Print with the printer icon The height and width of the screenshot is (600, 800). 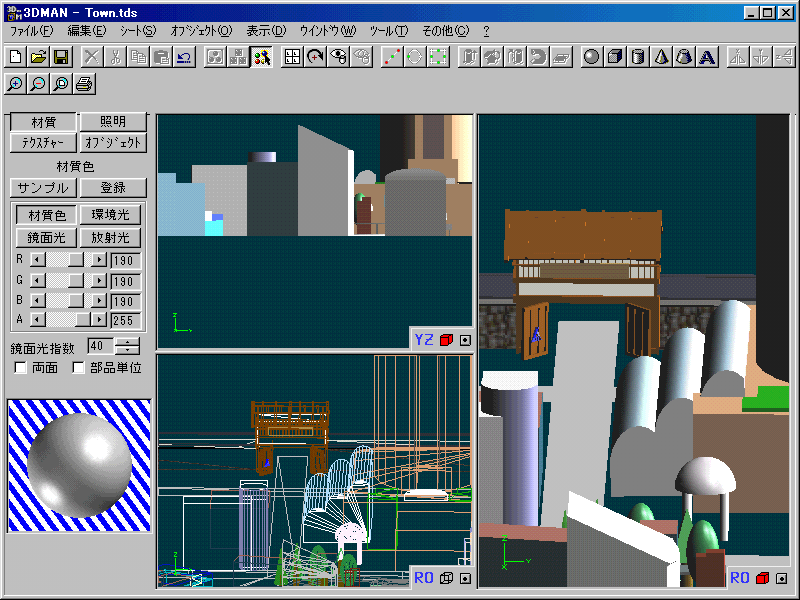[84, 84]
